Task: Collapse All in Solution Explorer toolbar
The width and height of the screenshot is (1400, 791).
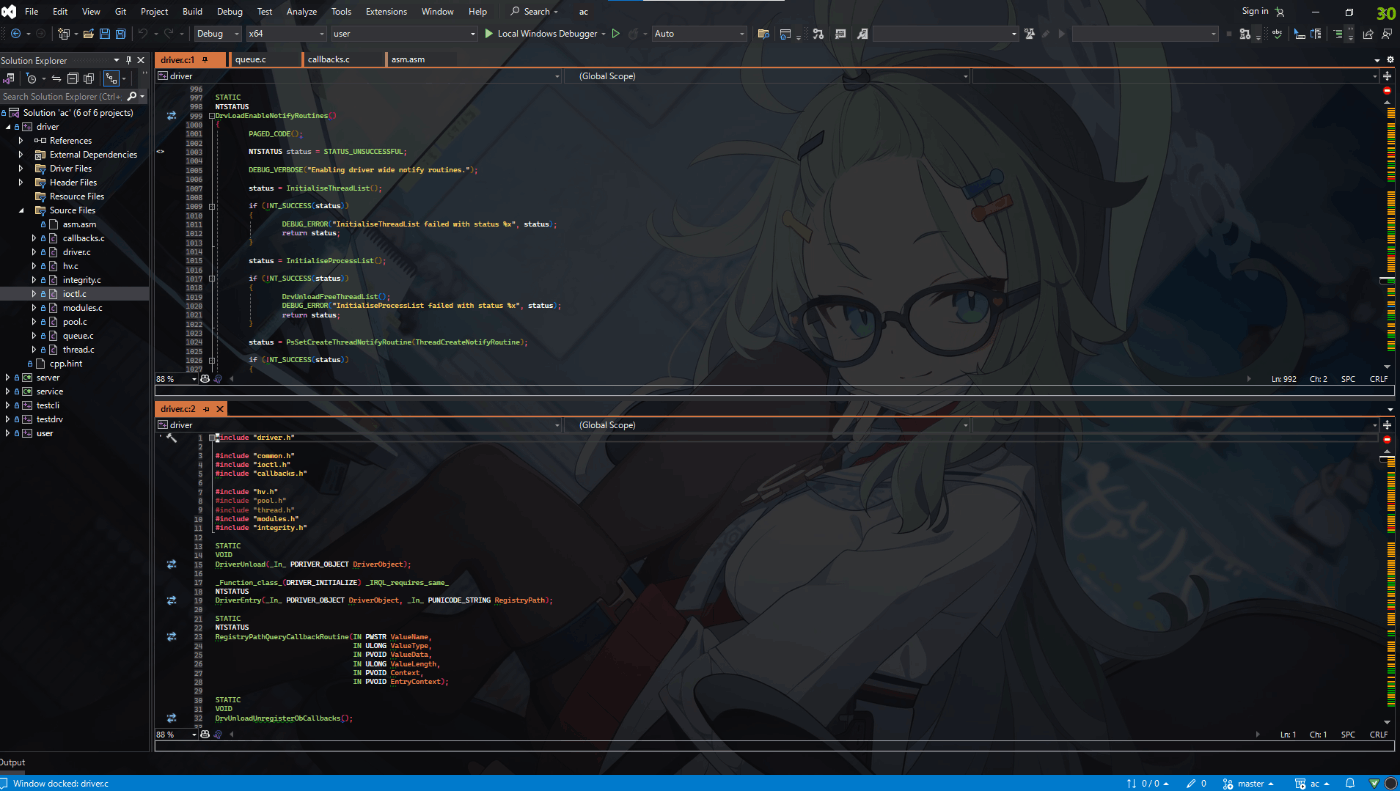Action: click(73, 78)
